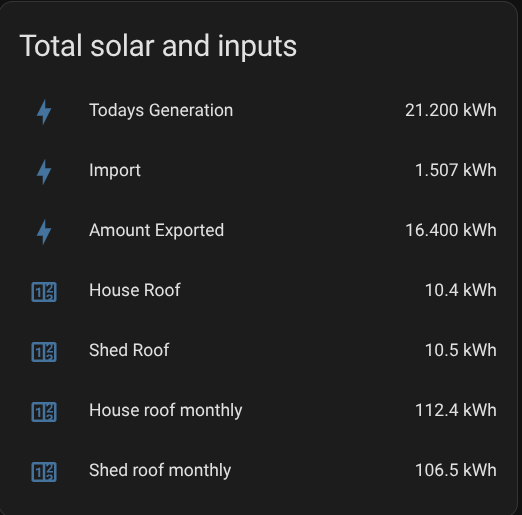Click the House Roof counter icon

(x=44, y=292)
